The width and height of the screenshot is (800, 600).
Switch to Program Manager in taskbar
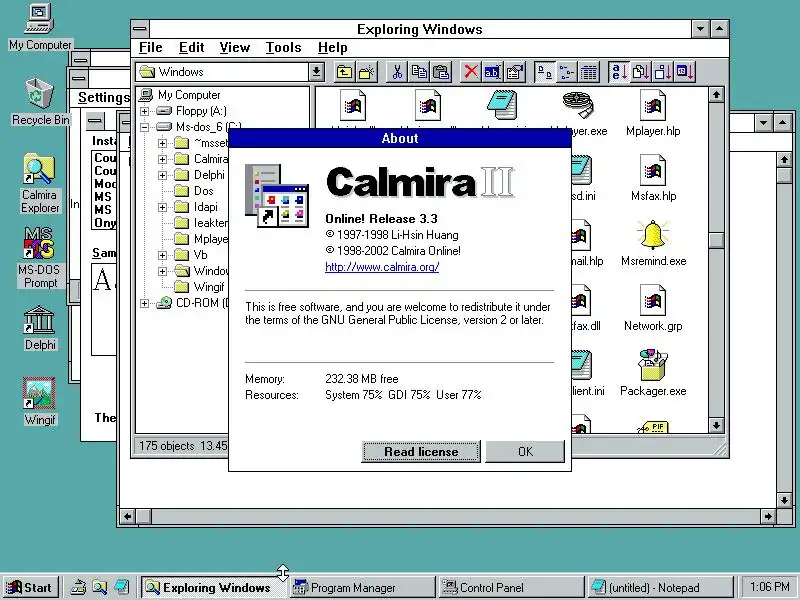click(362, 588)
